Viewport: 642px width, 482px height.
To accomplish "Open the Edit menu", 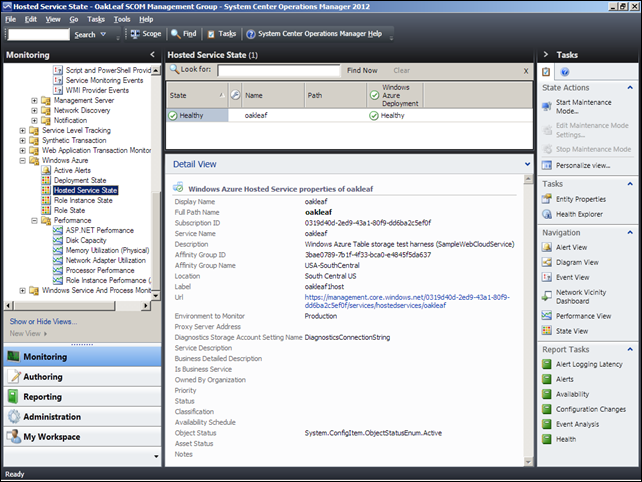I will pyautogui.click(x=30, y=19).
